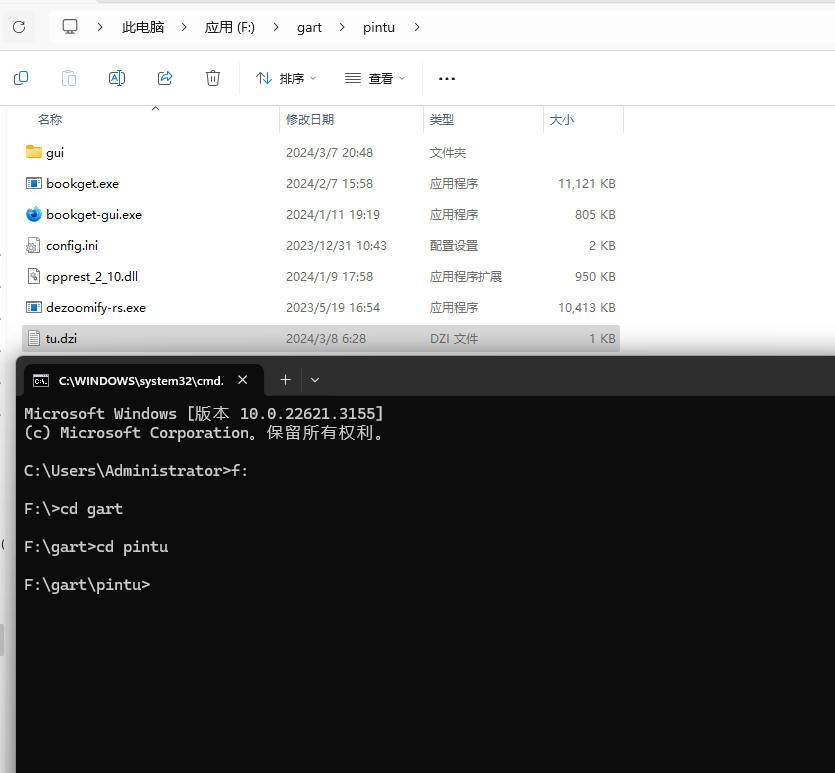Add a new terminal tab
835x773 pixels.
coord(285,380)
